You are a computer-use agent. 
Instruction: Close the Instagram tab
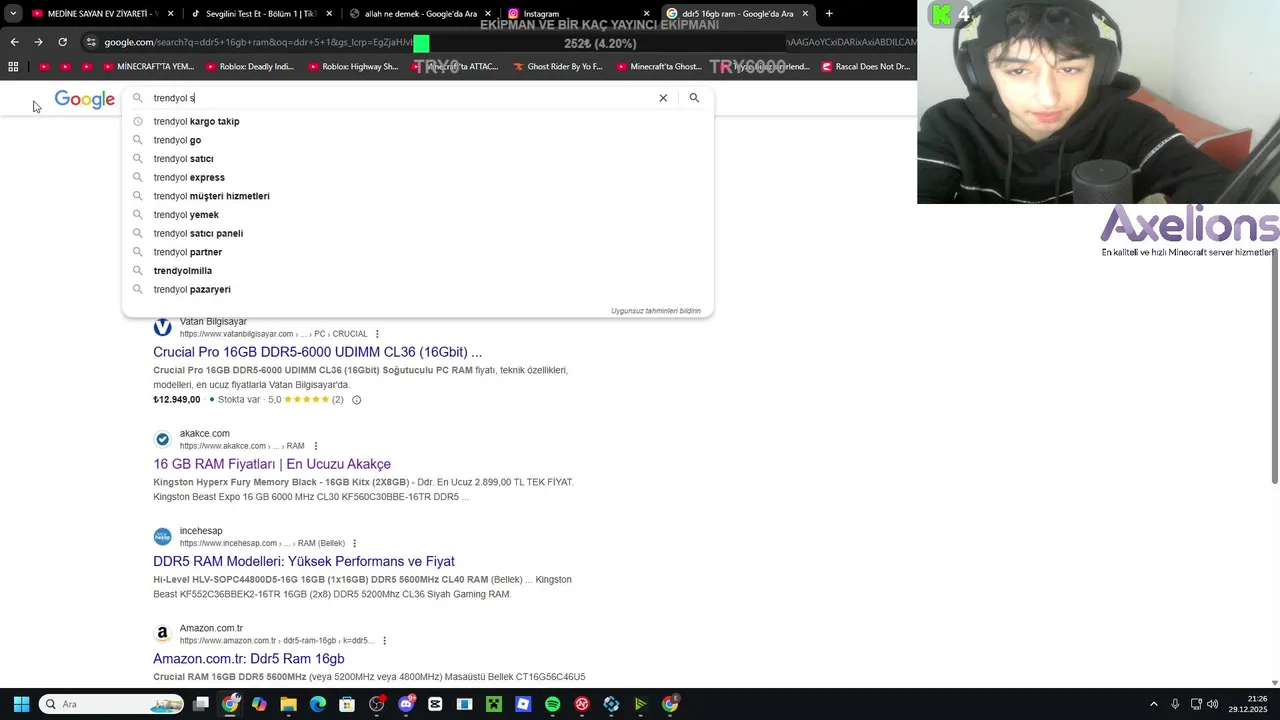tap(646, 14)
